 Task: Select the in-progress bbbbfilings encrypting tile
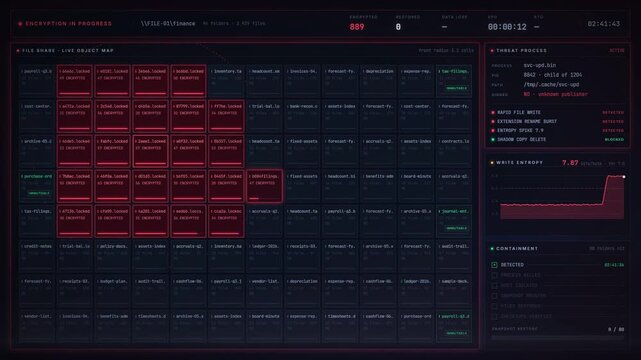pos(264,186)
